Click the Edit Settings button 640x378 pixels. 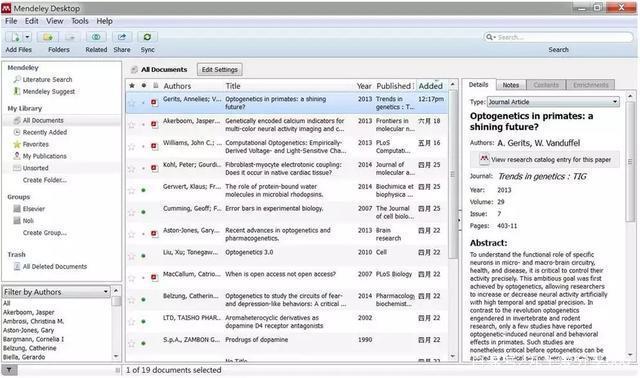pyautogui.click(x=220, y=69)
